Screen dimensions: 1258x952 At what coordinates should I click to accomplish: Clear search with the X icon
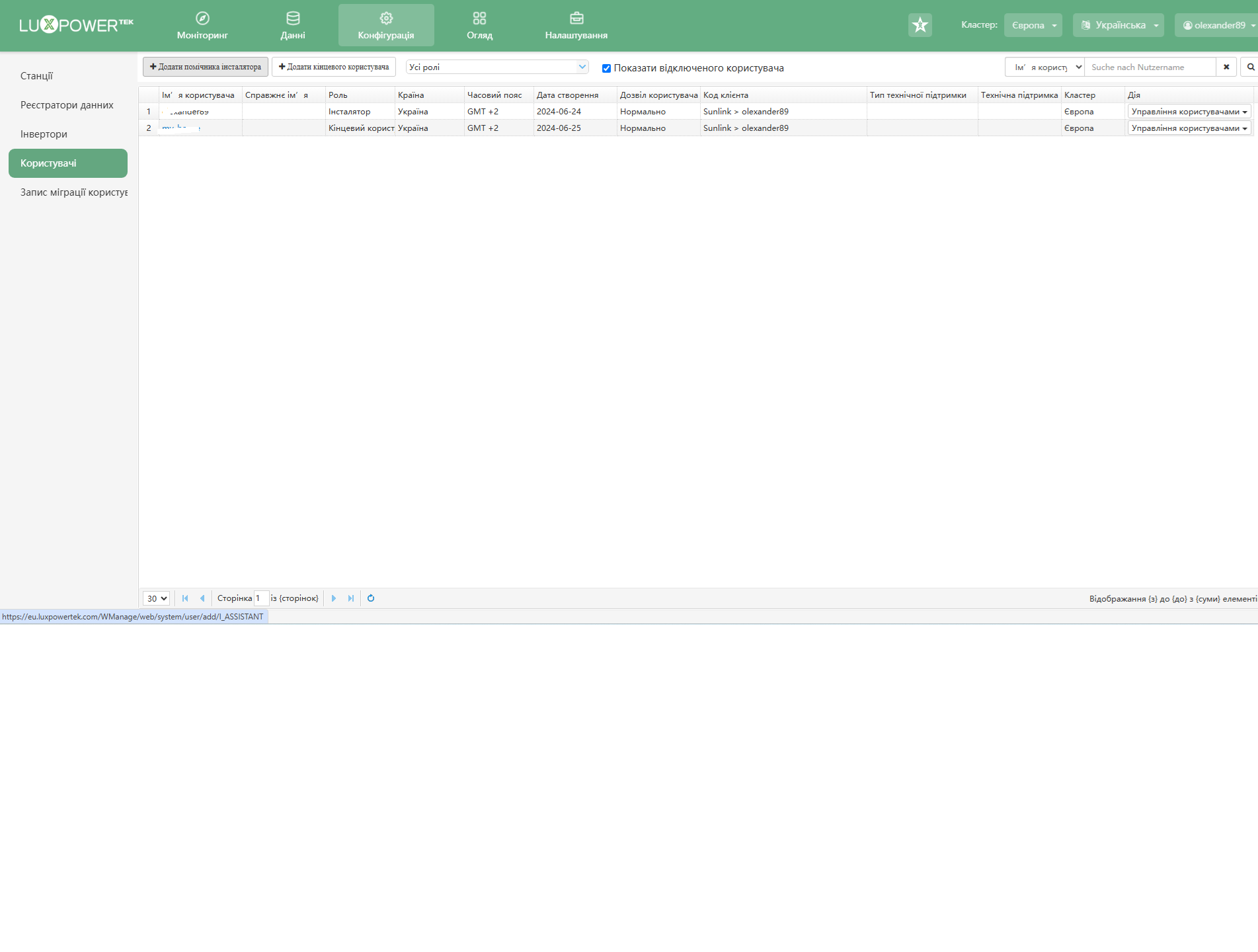[x=1226, y=67]
